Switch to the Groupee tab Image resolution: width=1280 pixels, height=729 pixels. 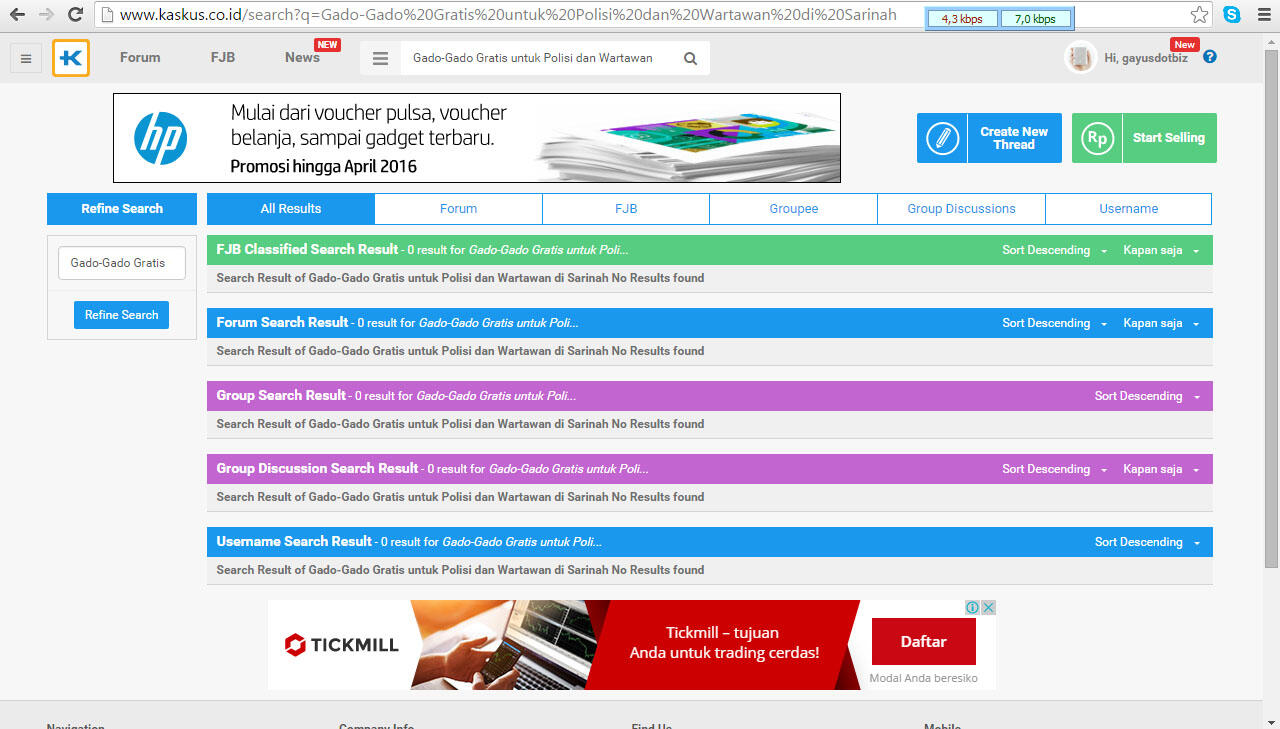794,209
